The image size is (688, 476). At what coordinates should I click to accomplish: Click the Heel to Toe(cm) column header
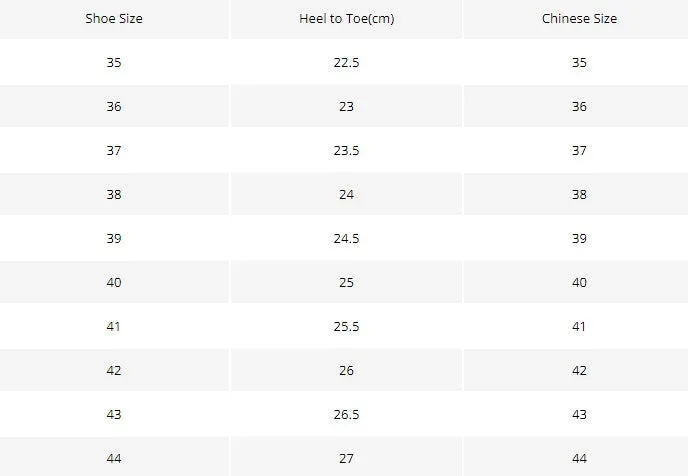coord(347,19)
